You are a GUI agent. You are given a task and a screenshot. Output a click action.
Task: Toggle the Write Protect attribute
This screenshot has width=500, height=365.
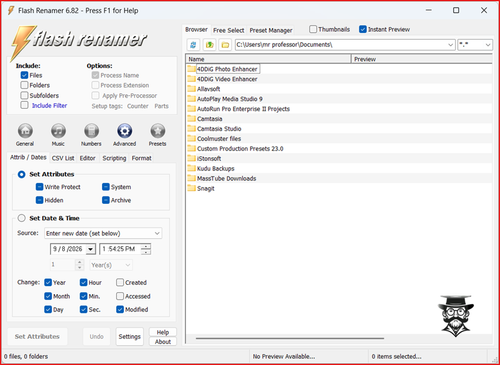(x=39, y=187)
